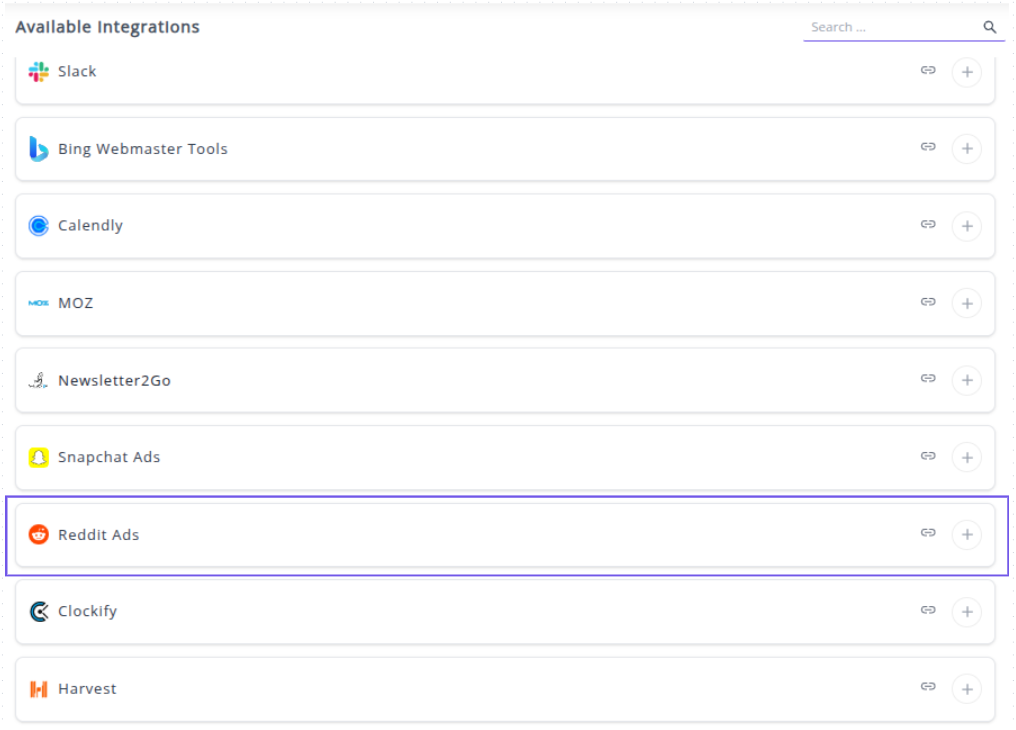
Task: Open link icon for Bing Webmaster Tools
Action: pyautogui.click(x=928, y=147)
